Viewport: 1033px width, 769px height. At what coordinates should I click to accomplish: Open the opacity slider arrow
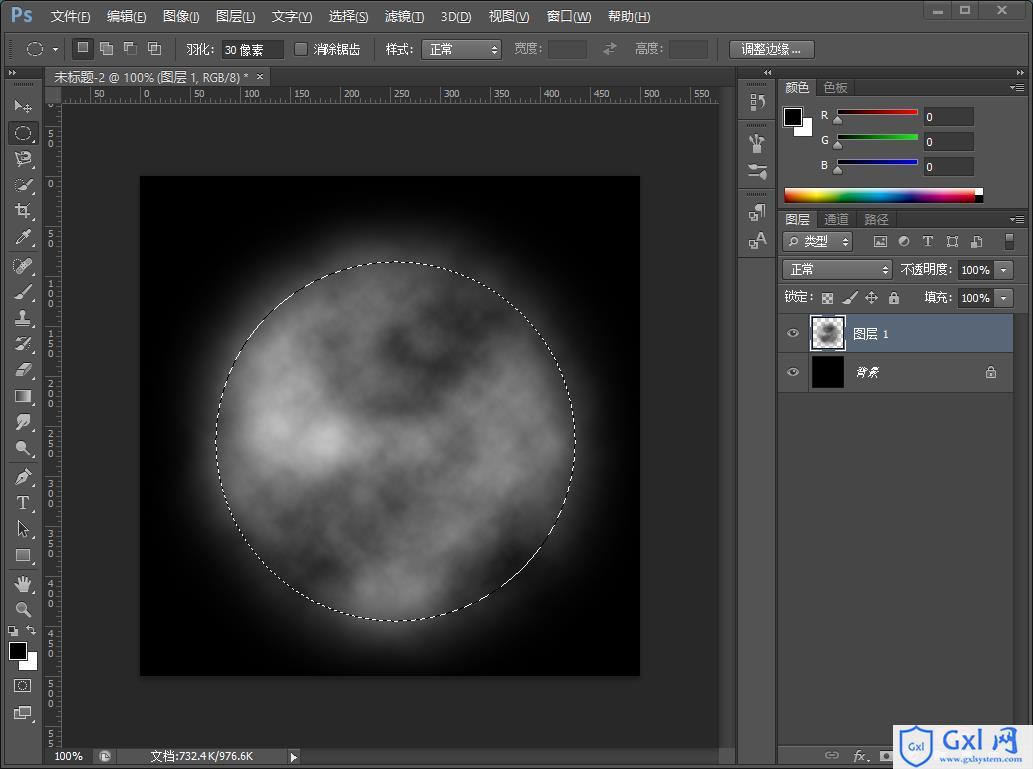coord(1003,270)
